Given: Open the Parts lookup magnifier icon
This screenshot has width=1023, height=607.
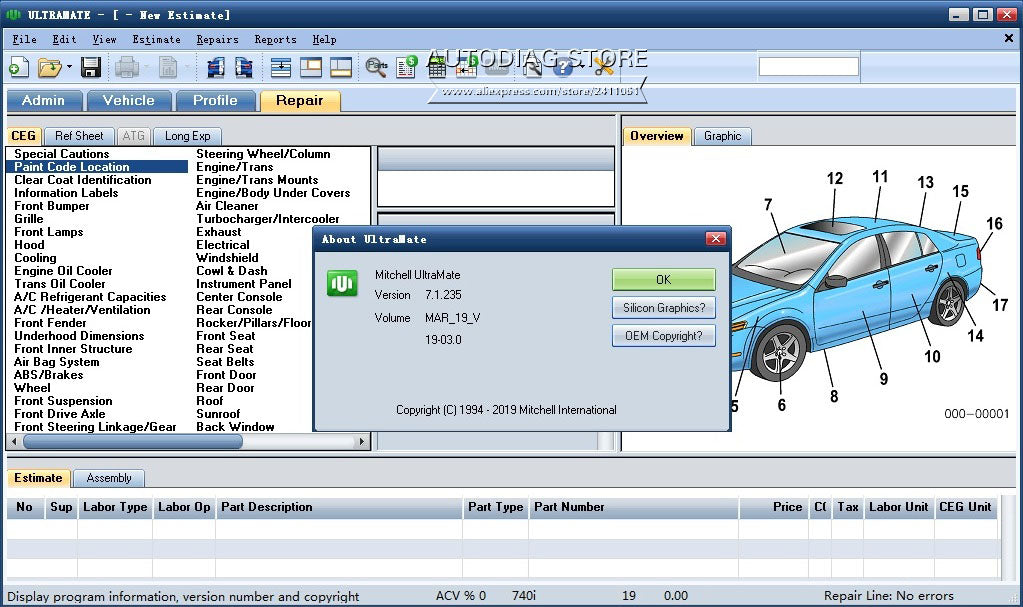Looking at the screenshot, I should tap(375, 67).
